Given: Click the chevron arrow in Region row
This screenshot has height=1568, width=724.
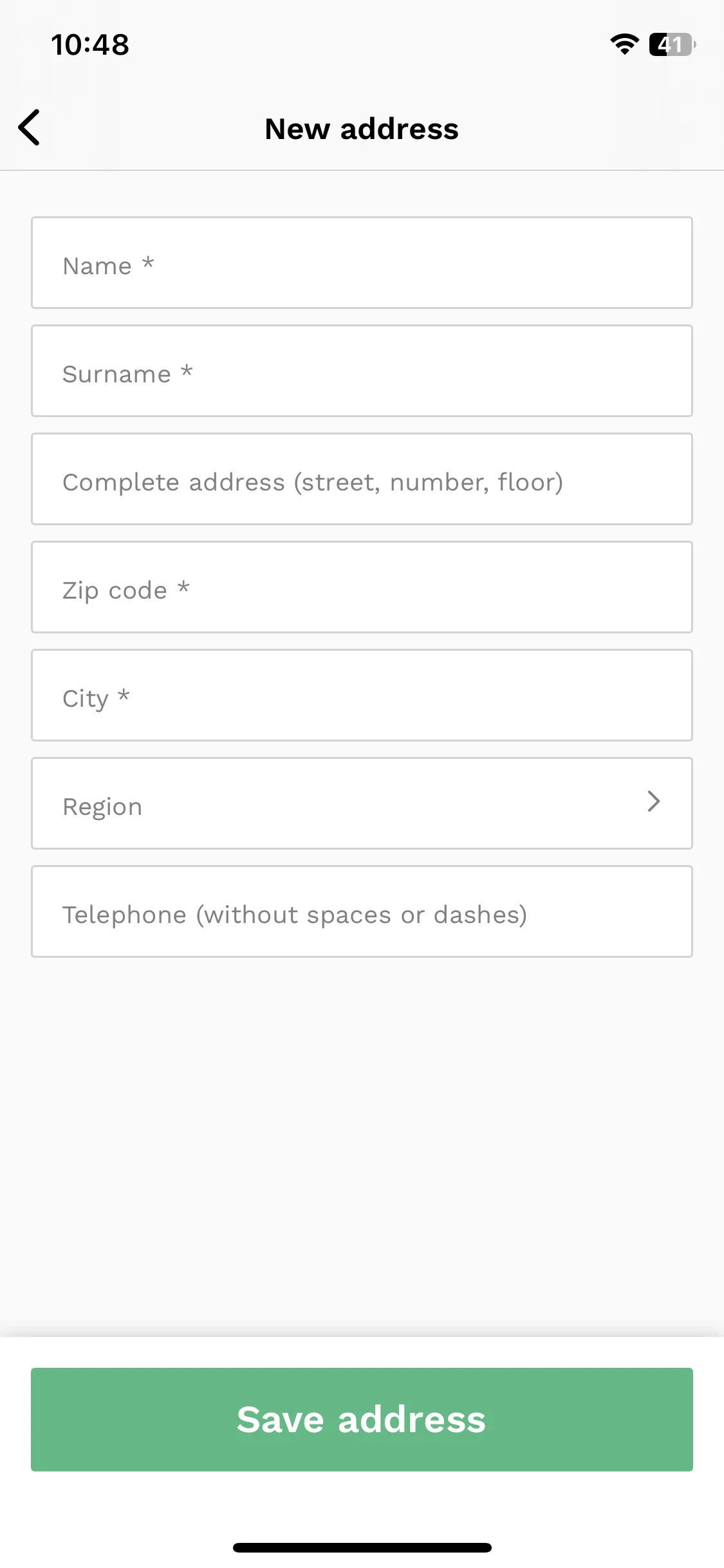Looking at the screenshot, I should (x=654, y=801).
